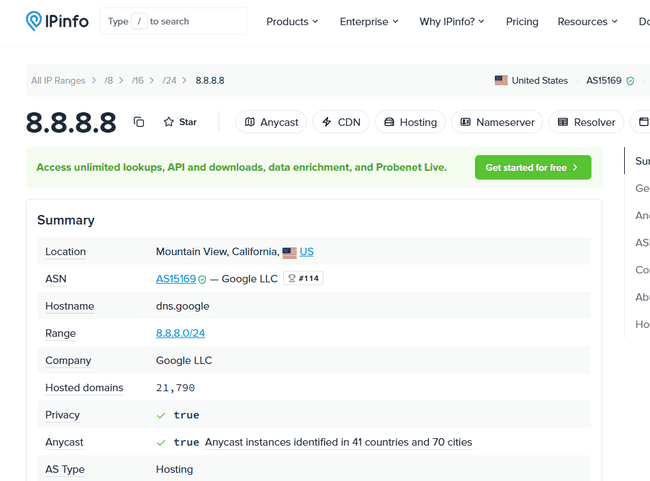Click Get started for free button
Screen dimensions: 650x481
coord(533,168)
